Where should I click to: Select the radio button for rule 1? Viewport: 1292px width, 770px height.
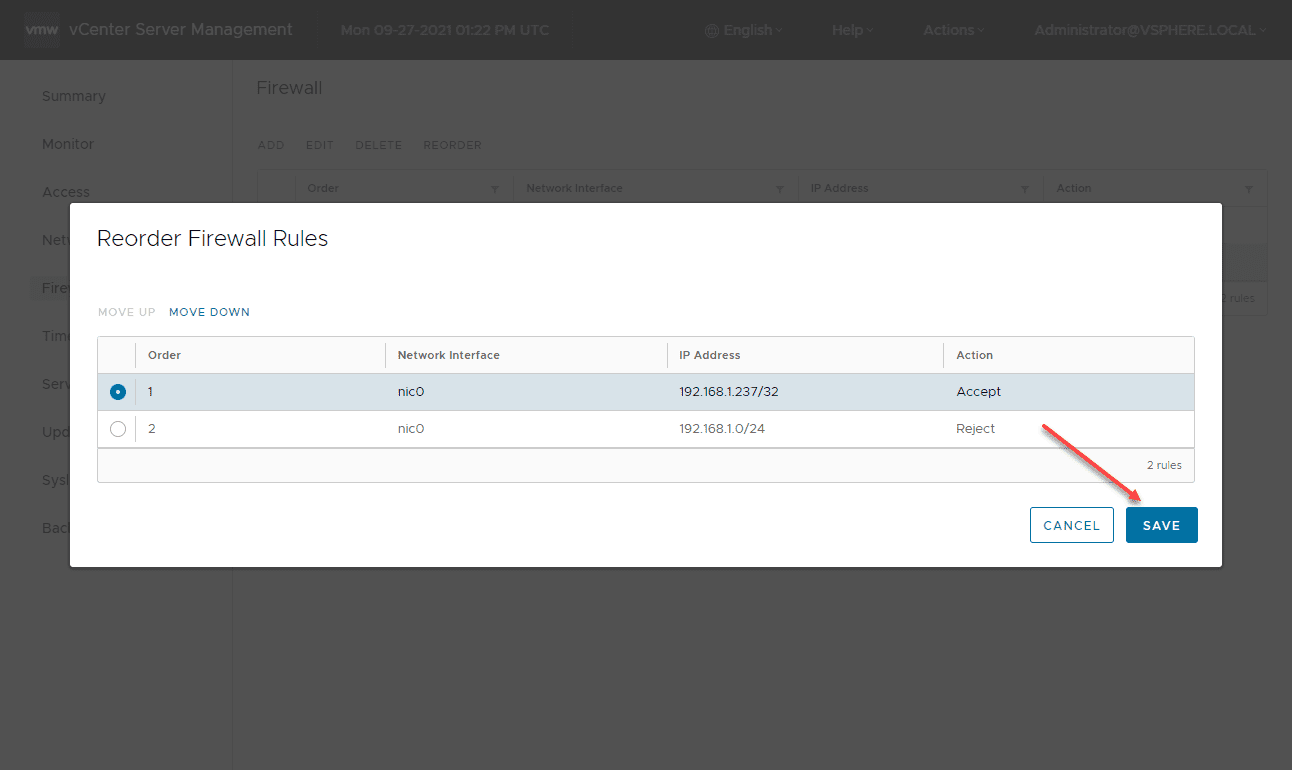(118, 392)
